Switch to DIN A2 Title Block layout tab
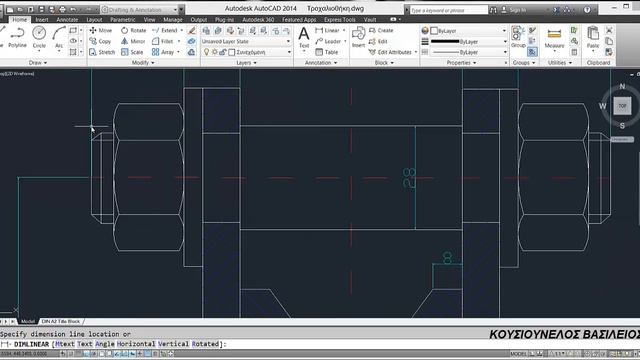The width and height of the screenshot is (640, 360). click(61, 321)
